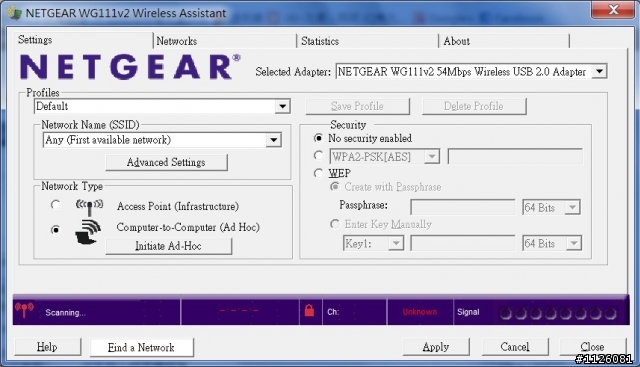The width and height of the screenshot is (640, 367).
Task: Expand the Default profile dropdown
Action: pyautogui.click(x=282, y=107)
